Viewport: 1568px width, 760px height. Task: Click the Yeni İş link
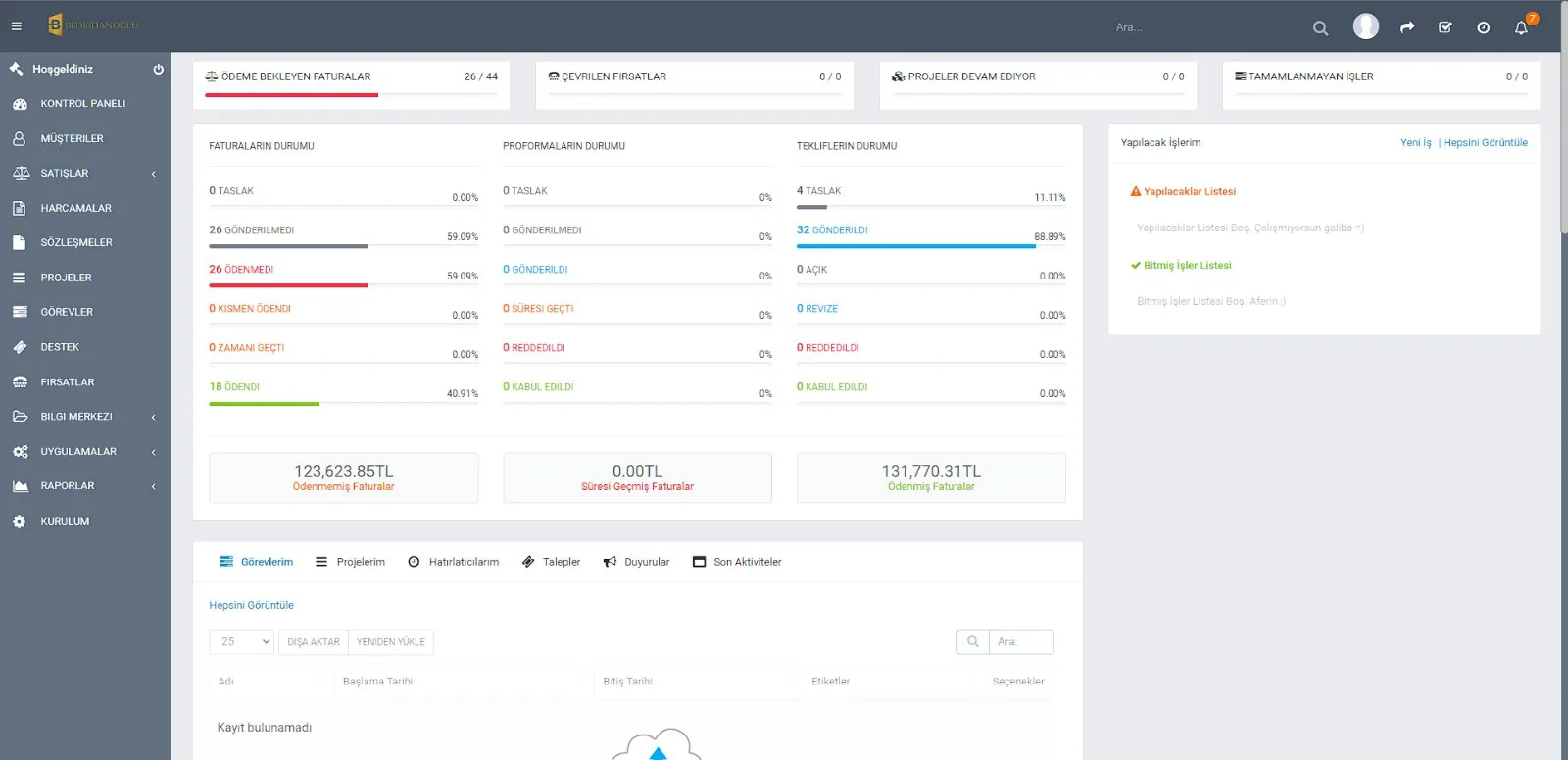click(1415, 143)
